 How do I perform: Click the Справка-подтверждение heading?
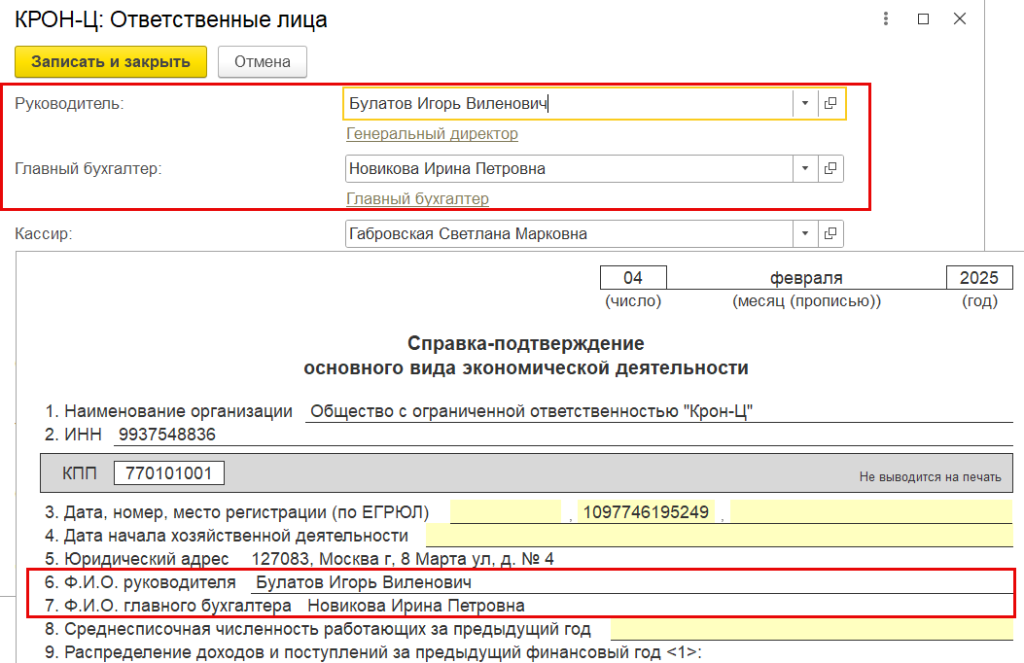point(526,344)
